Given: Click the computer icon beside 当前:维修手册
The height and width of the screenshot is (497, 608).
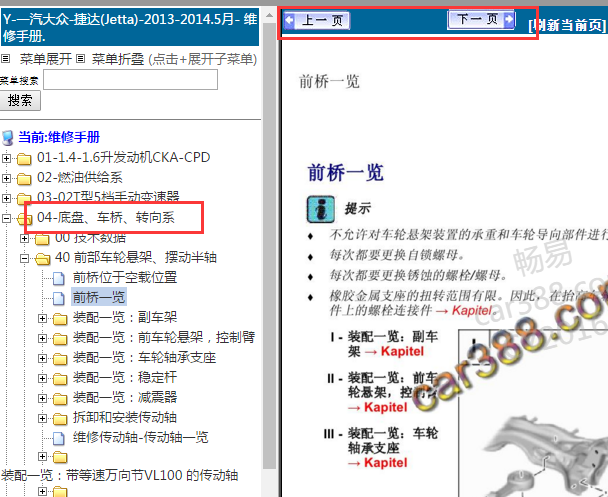Looking at the screenshot, I should pos(8,138).
